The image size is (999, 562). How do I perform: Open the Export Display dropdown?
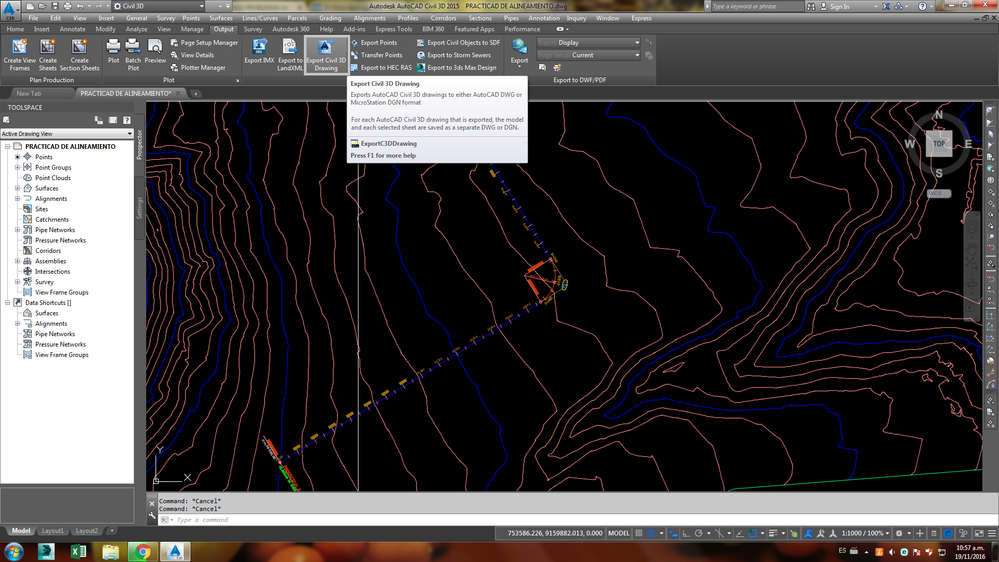pos(588,43)
